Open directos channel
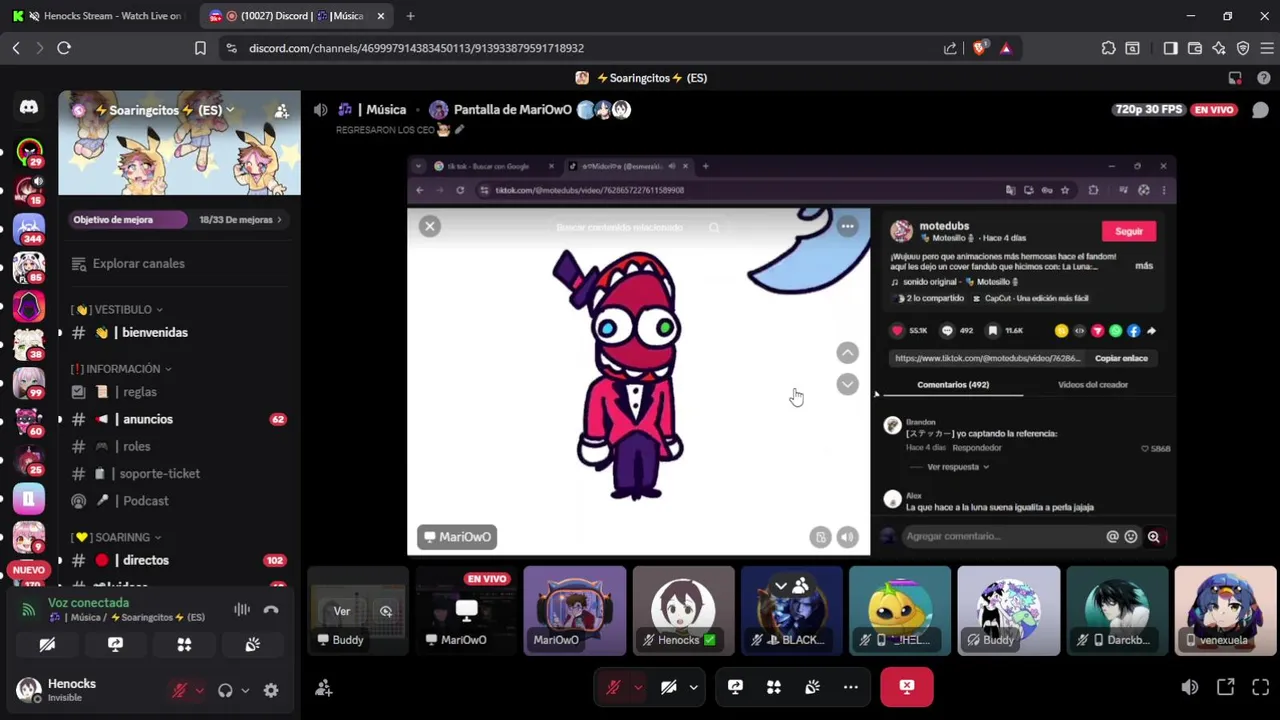Image resolution: width=1280 pixels, height=720 pixels. coord(179,560)
